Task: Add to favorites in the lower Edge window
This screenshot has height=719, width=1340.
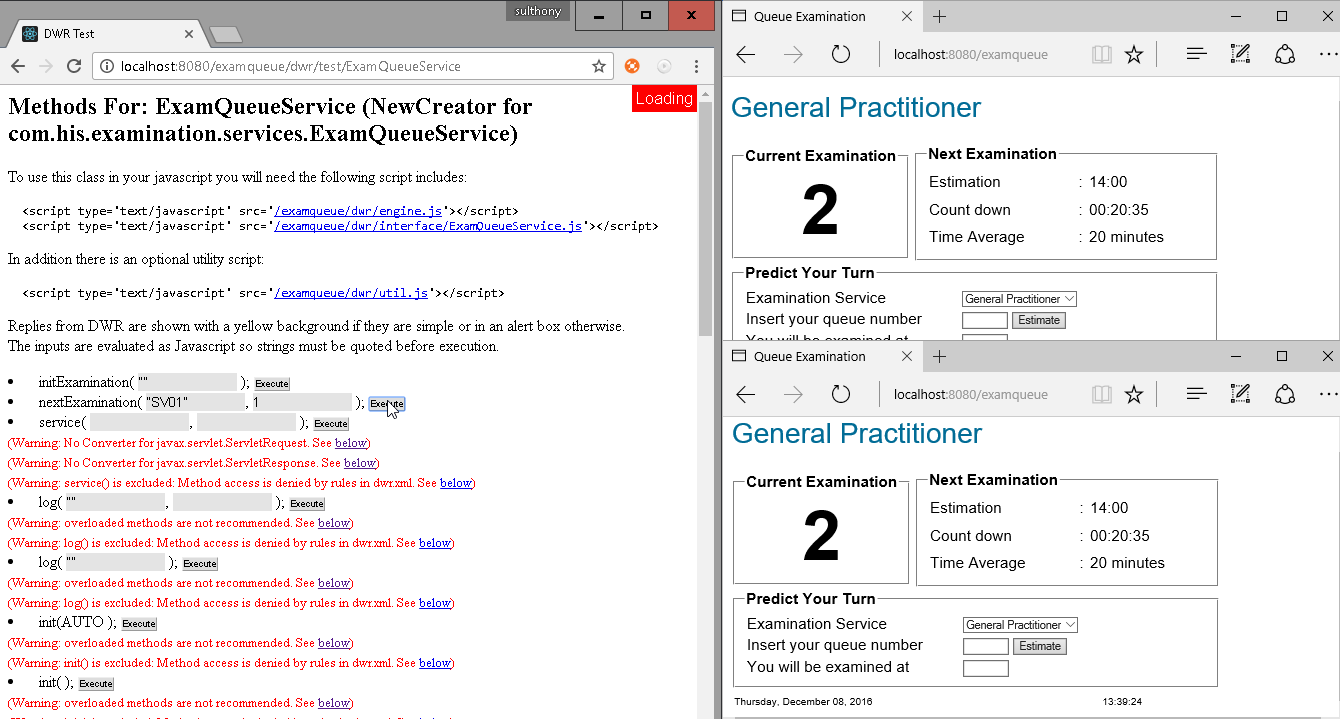Action: click(1134, 394)
